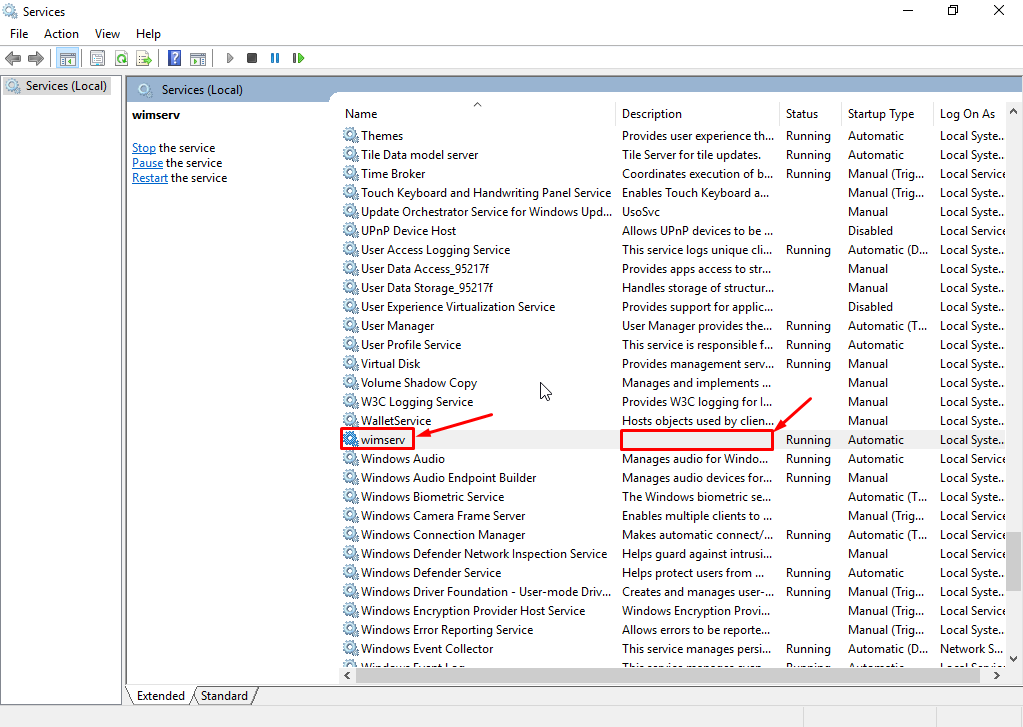Open the File menu

coord(19,34)
